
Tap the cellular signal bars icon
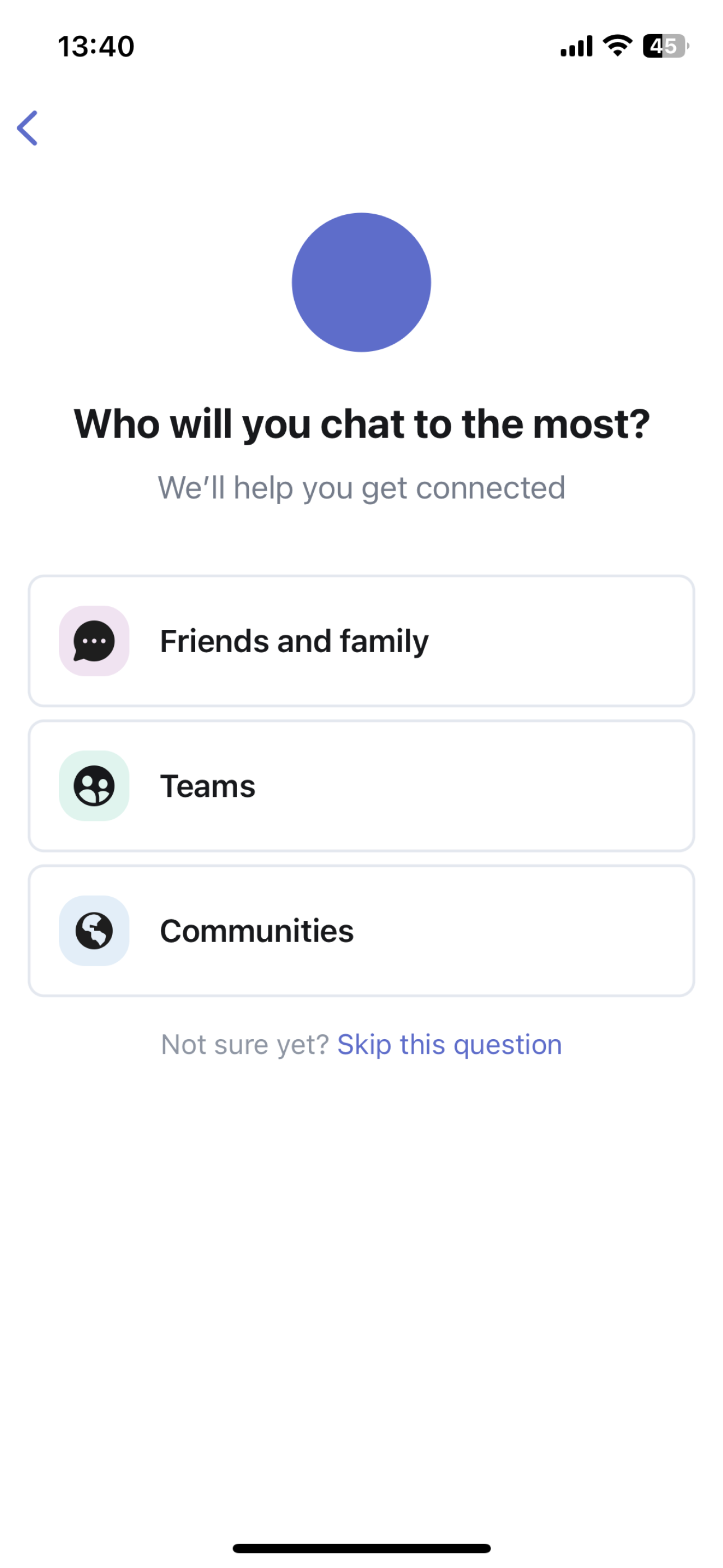576,46
